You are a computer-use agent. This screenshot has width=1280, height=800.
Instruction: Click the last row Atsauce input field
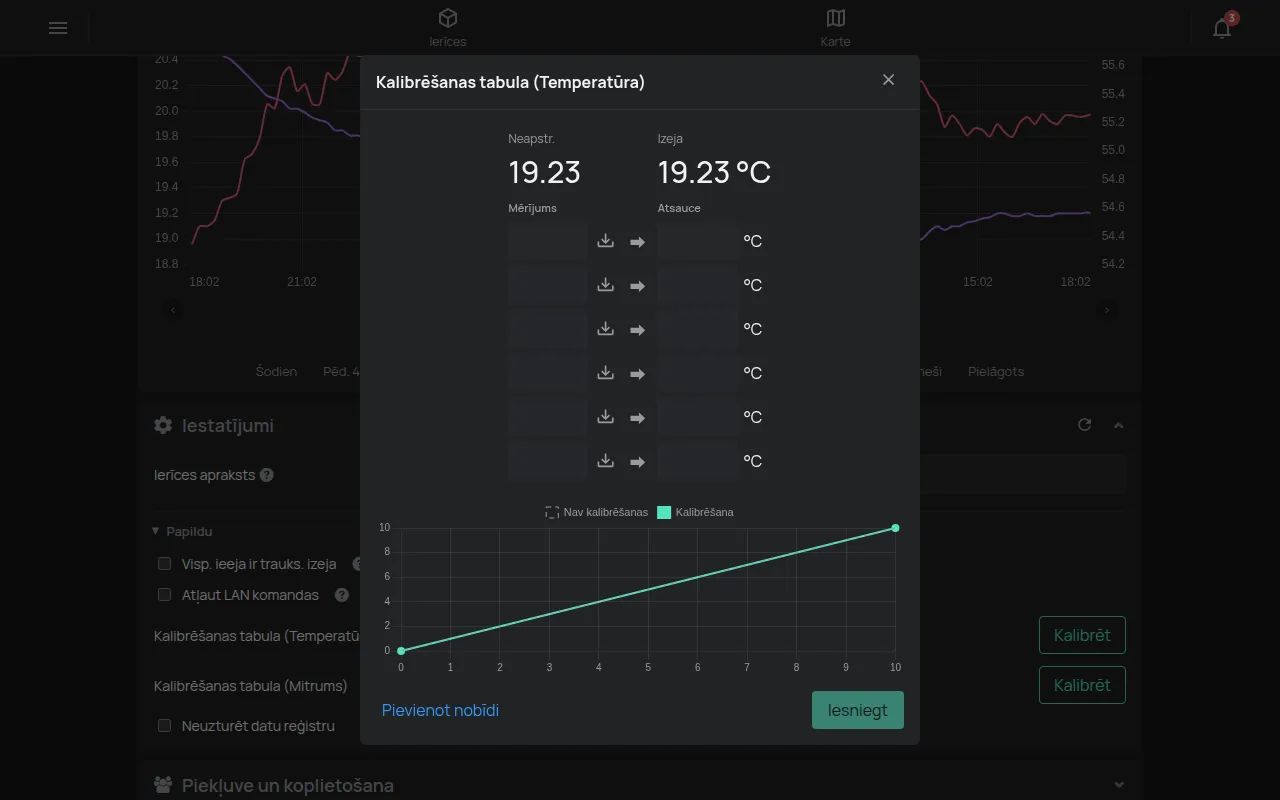698,461
